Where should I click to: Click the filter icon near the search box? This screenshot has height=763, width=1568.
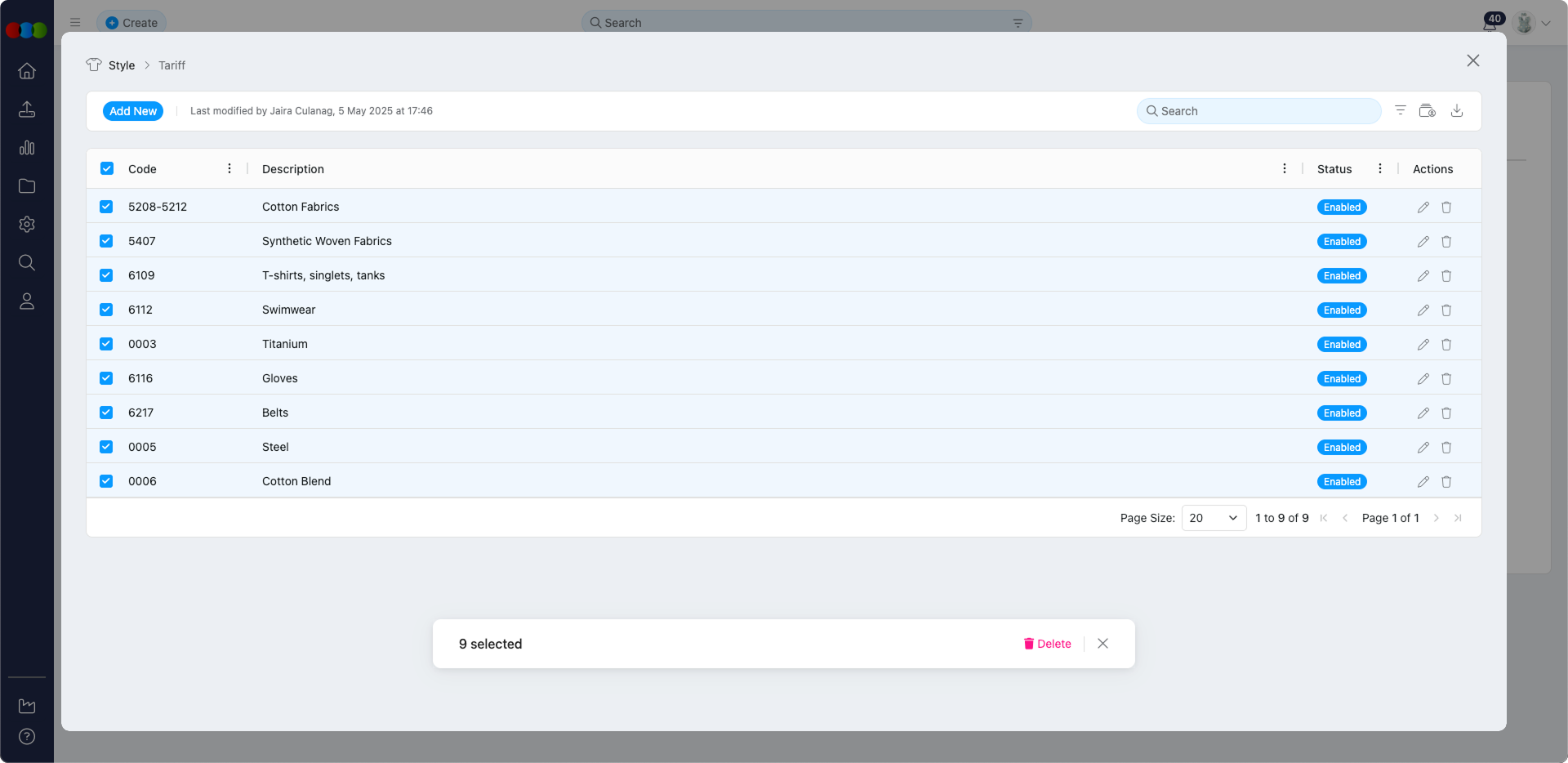(1401, 110)
